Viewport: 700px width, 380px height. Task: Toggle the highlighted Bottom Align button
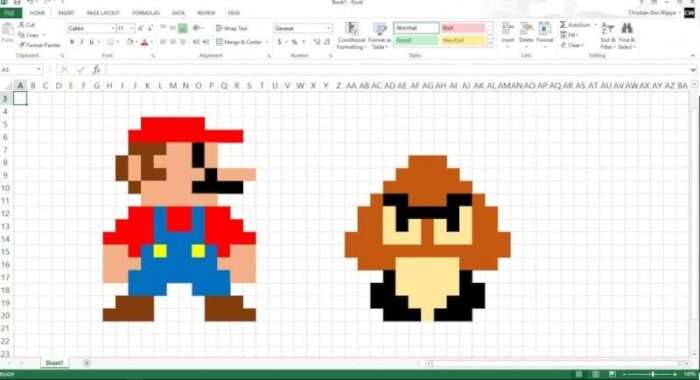pos(183,29)
